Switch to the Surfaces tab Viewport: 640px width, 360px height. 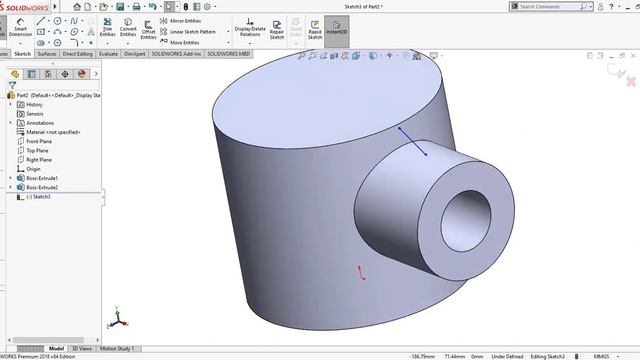pos(47,54)
